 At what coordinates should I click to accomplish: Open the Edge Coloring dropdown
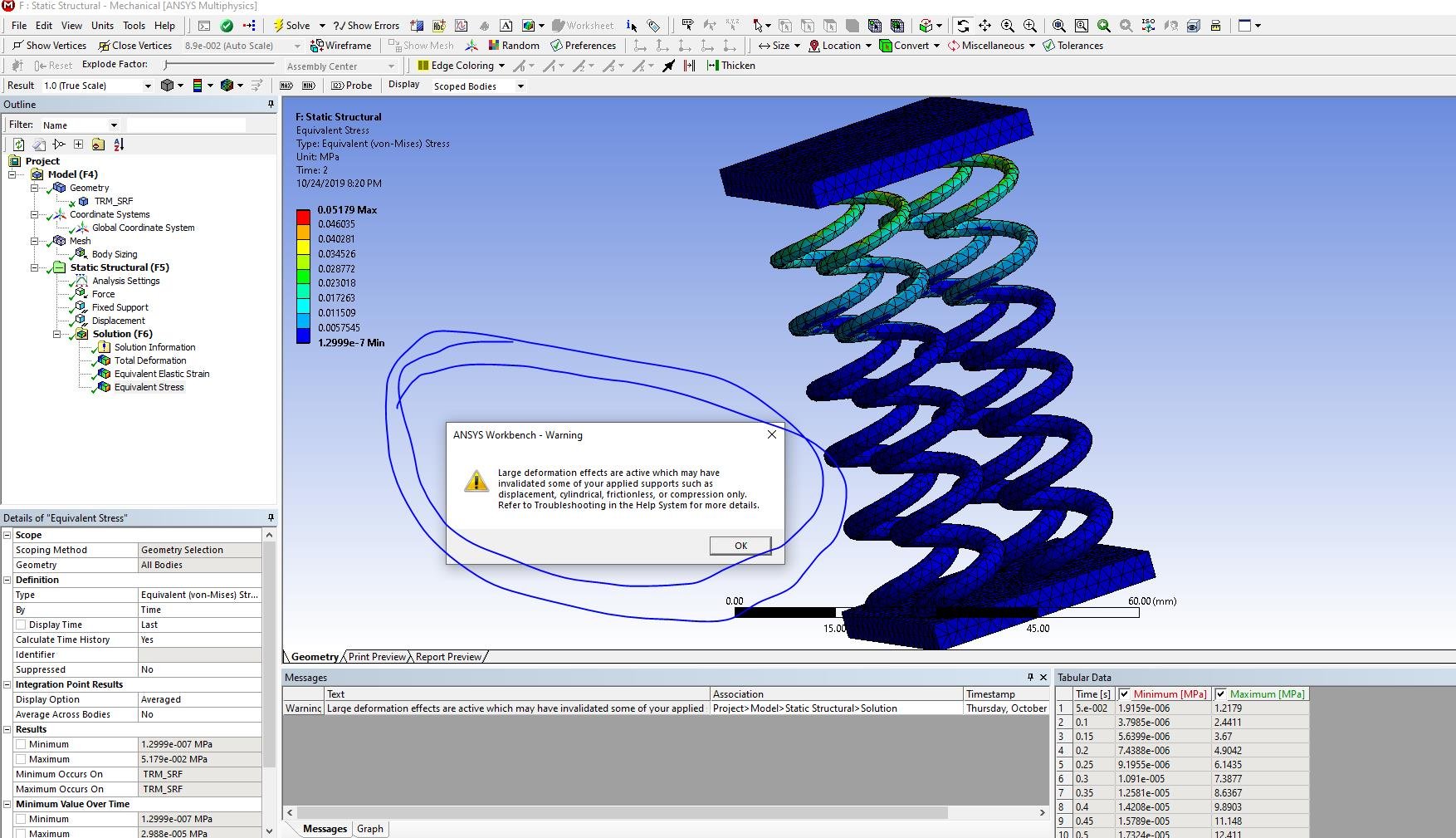[501, 66]
